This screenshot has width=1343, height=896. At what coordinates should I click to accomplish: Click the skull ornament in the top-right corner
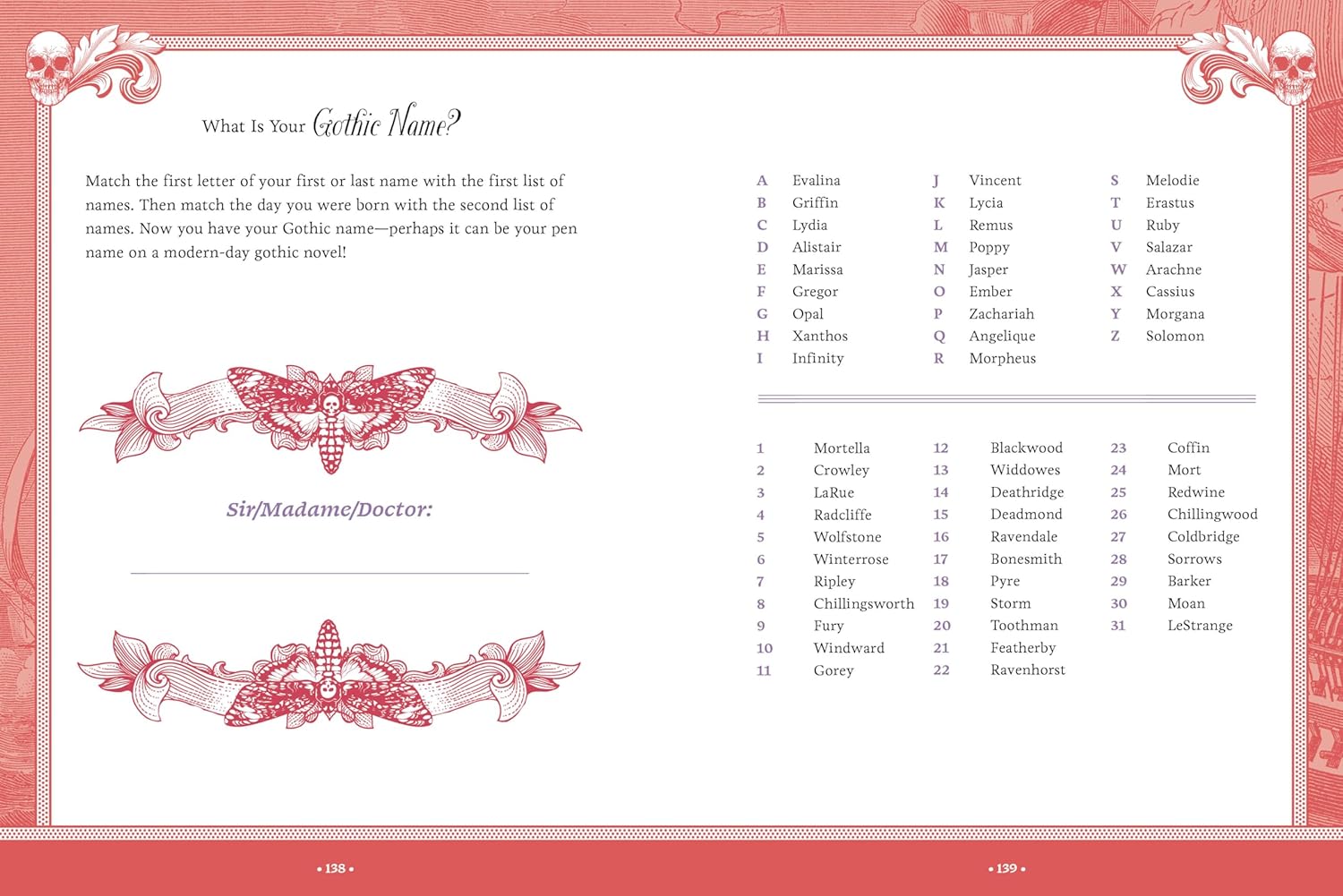pos(1292,66)
